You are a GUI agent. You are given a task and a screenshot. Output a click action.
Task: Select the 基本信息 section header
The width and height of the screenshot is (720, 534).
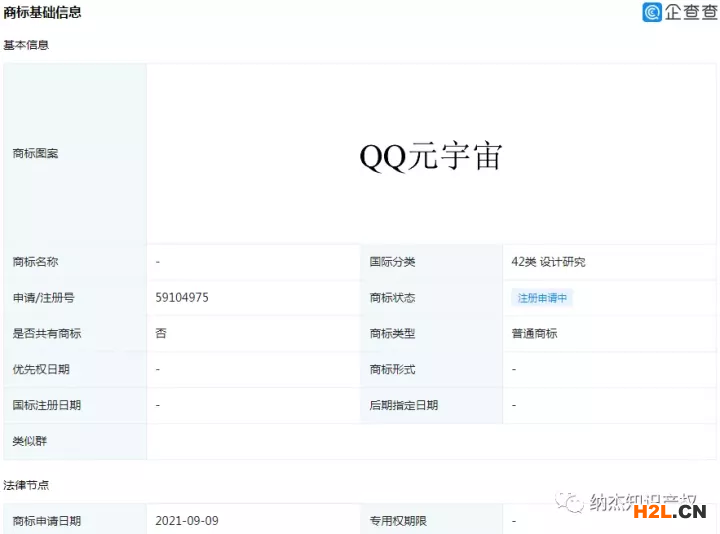tap(26, 45)
